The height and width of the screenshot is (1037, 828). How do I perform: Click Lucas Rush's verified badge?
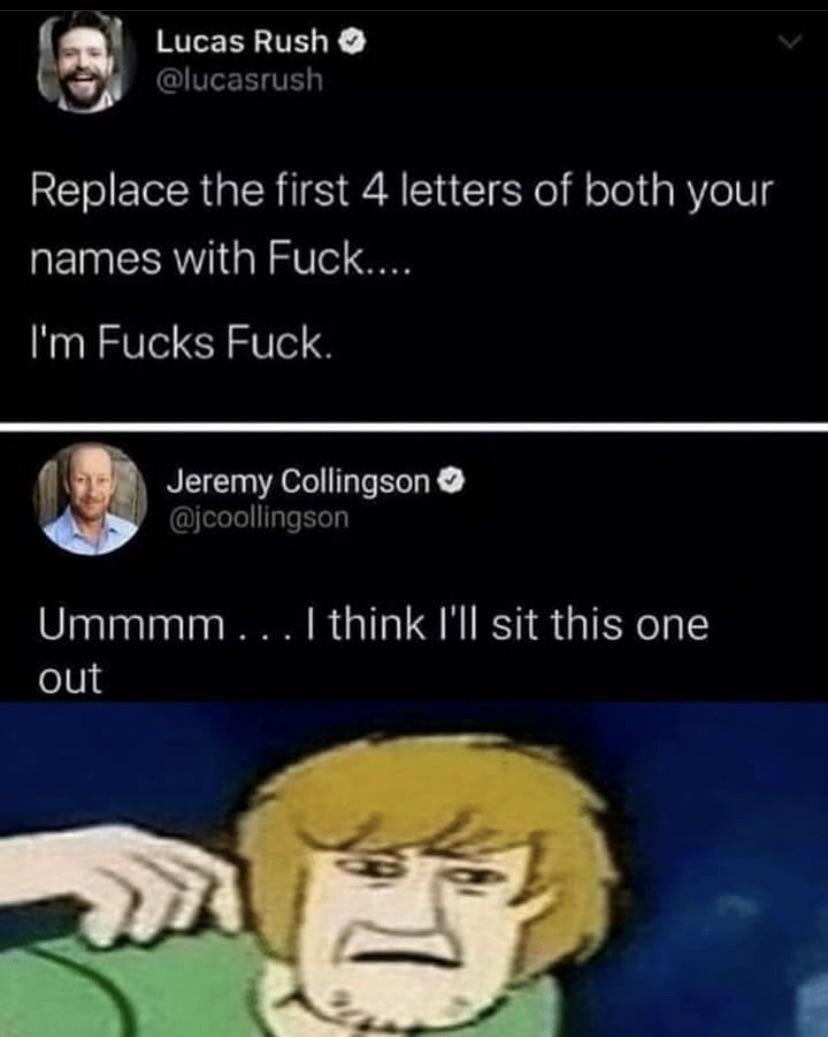tap(352, 42)
